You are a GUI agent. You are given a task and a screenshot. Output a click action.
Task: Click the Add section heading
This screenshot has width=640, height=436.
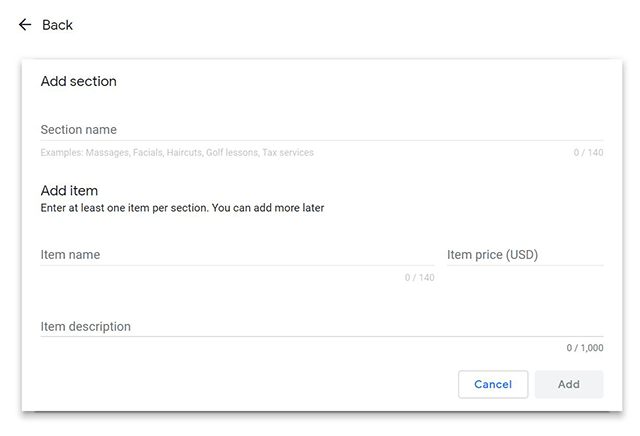pos(79,81)
